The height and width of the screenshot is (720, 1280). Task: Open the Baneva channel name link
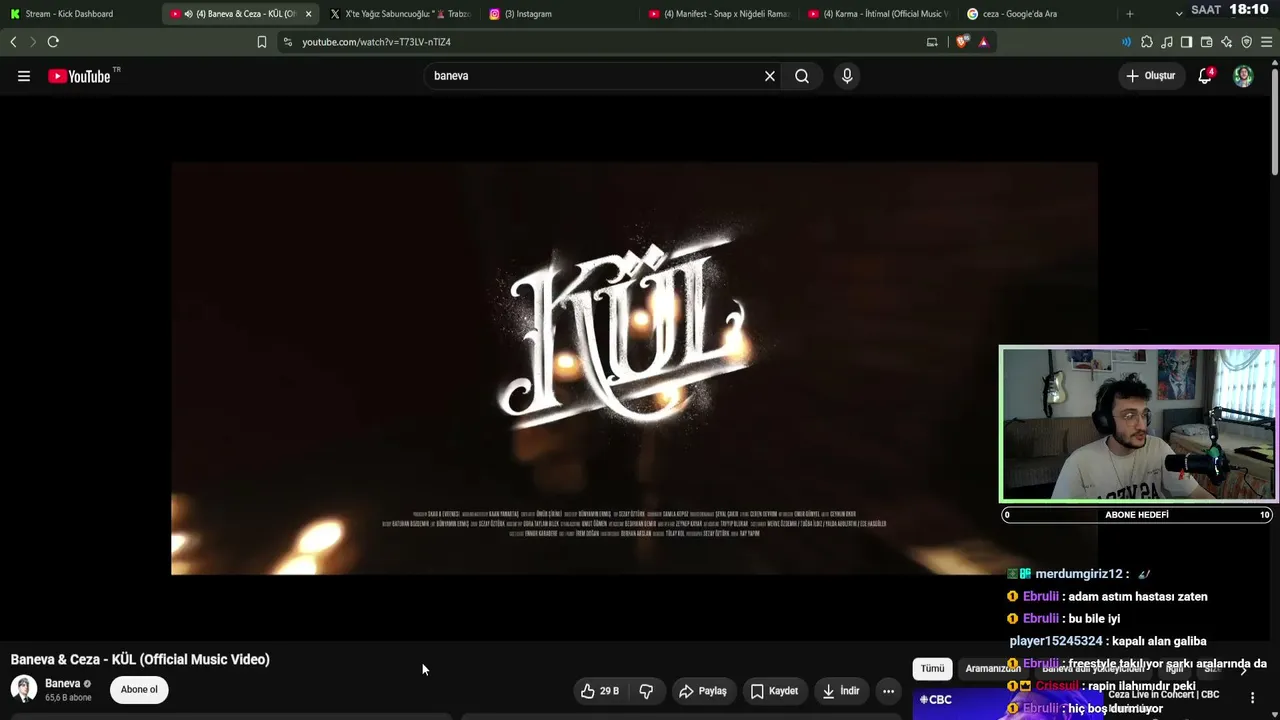click(62, 684)
